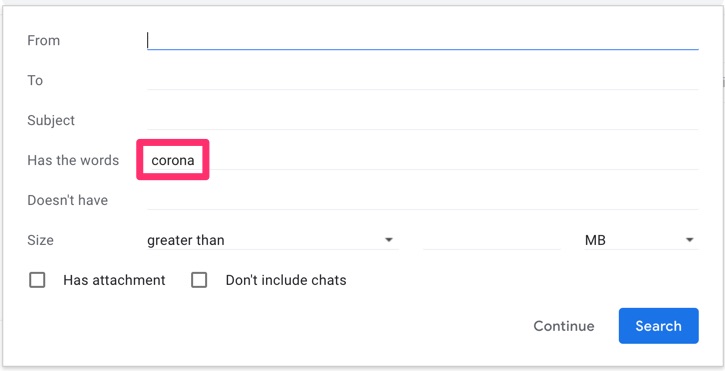Click the Don't include chats label text
Viewport: 725px width, 371px height.
pyautogui.click(x=286, y=280)
